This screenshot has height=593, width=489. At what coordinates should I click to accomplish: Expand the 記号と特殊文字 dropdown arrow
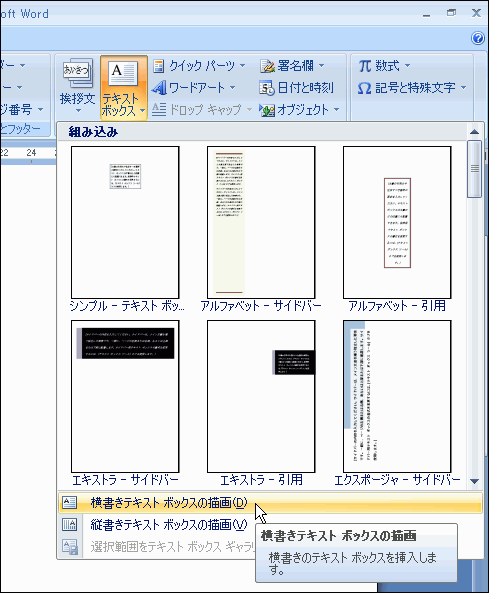point(463,88)
